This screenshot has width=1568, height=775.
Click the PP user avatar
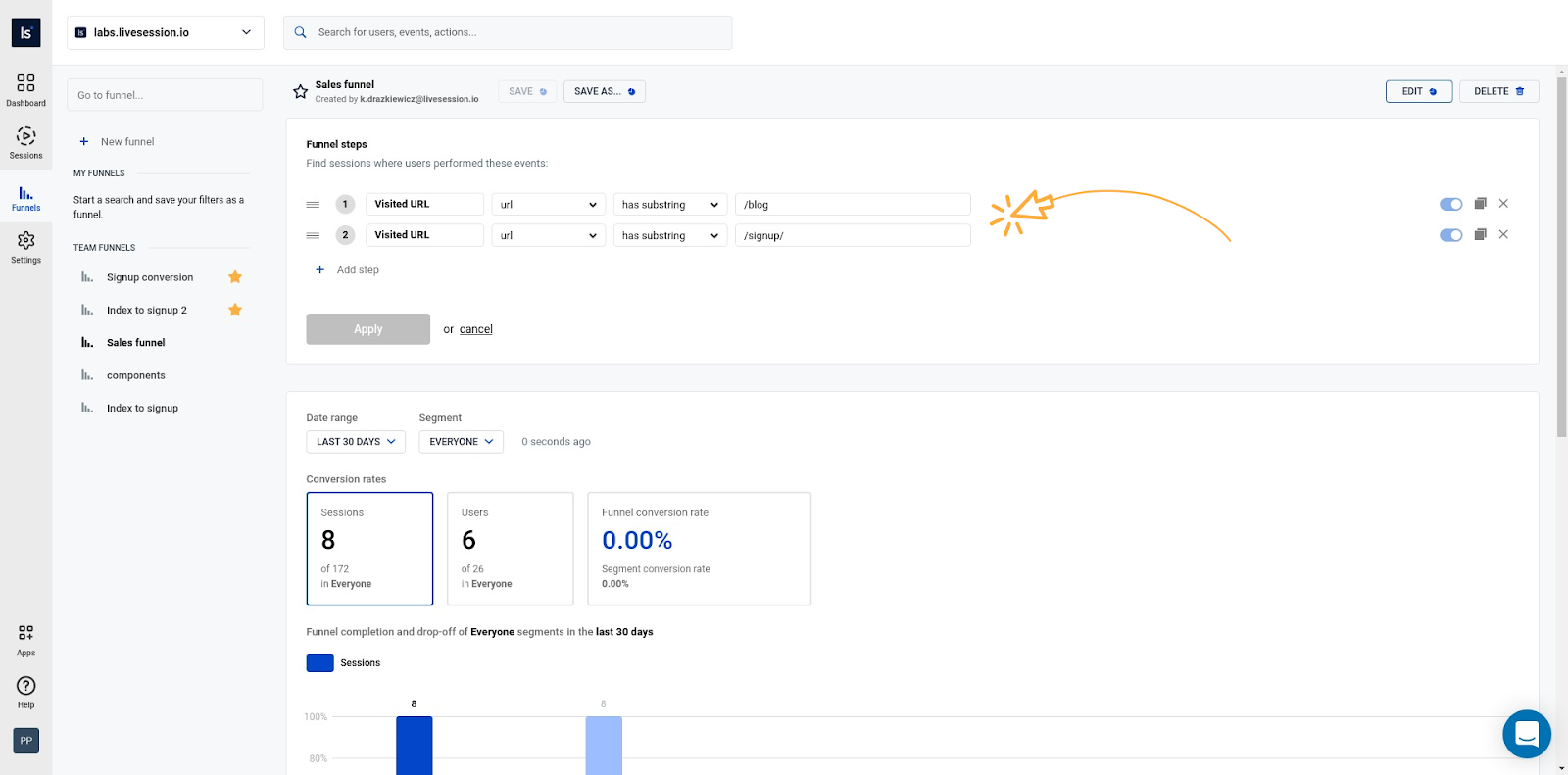[x=25, y=741]
